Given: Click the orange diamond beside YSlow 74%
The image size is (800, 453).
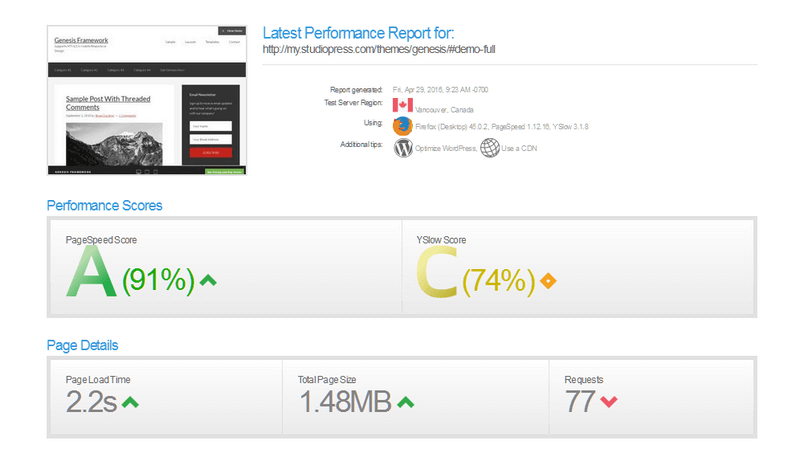Looking at the screenshot, I should [x=548, y=281].
